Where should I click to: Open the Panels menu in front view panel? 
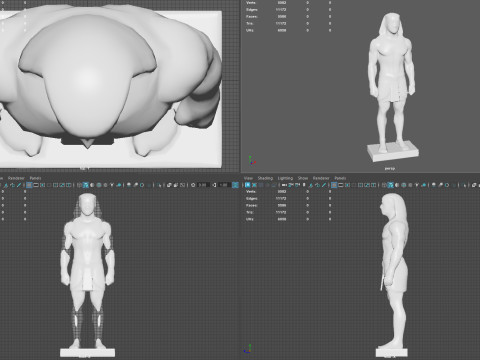coord(35,178)
